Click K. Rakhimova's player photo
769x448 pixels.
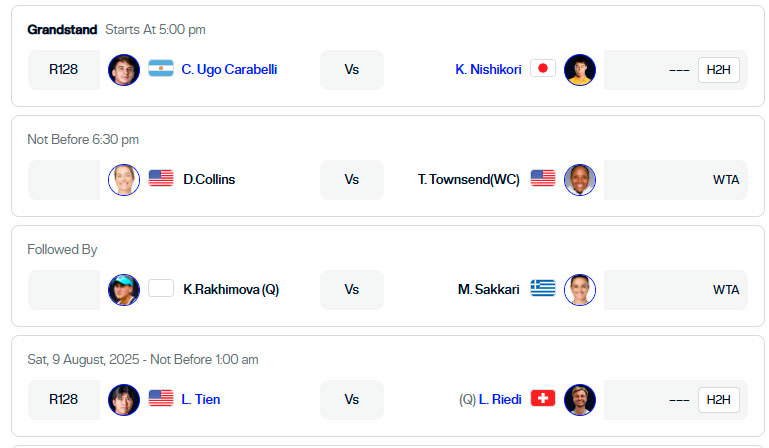pos(124,290)
